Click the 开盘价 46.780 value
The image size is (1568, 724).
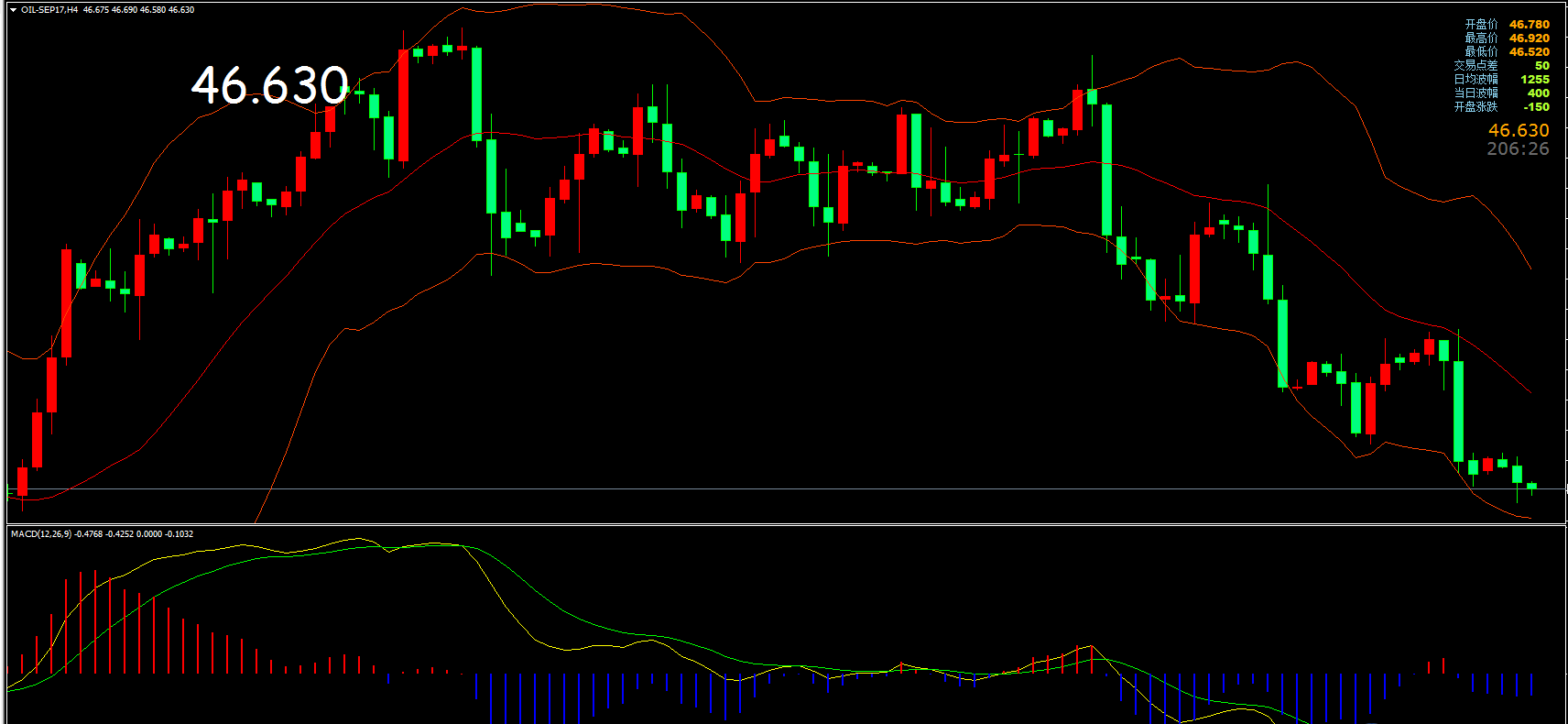(x=1530, y=25)
